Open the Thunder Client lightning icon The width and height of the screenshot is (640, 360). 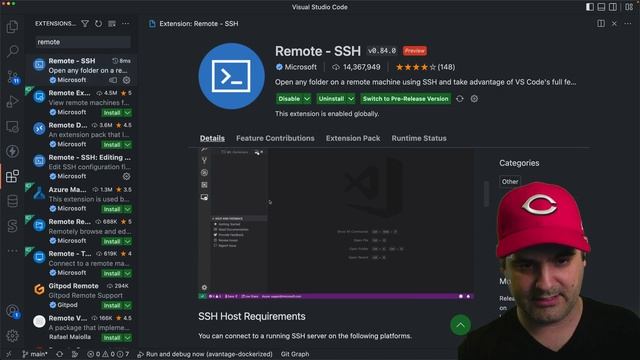point(12,151)
